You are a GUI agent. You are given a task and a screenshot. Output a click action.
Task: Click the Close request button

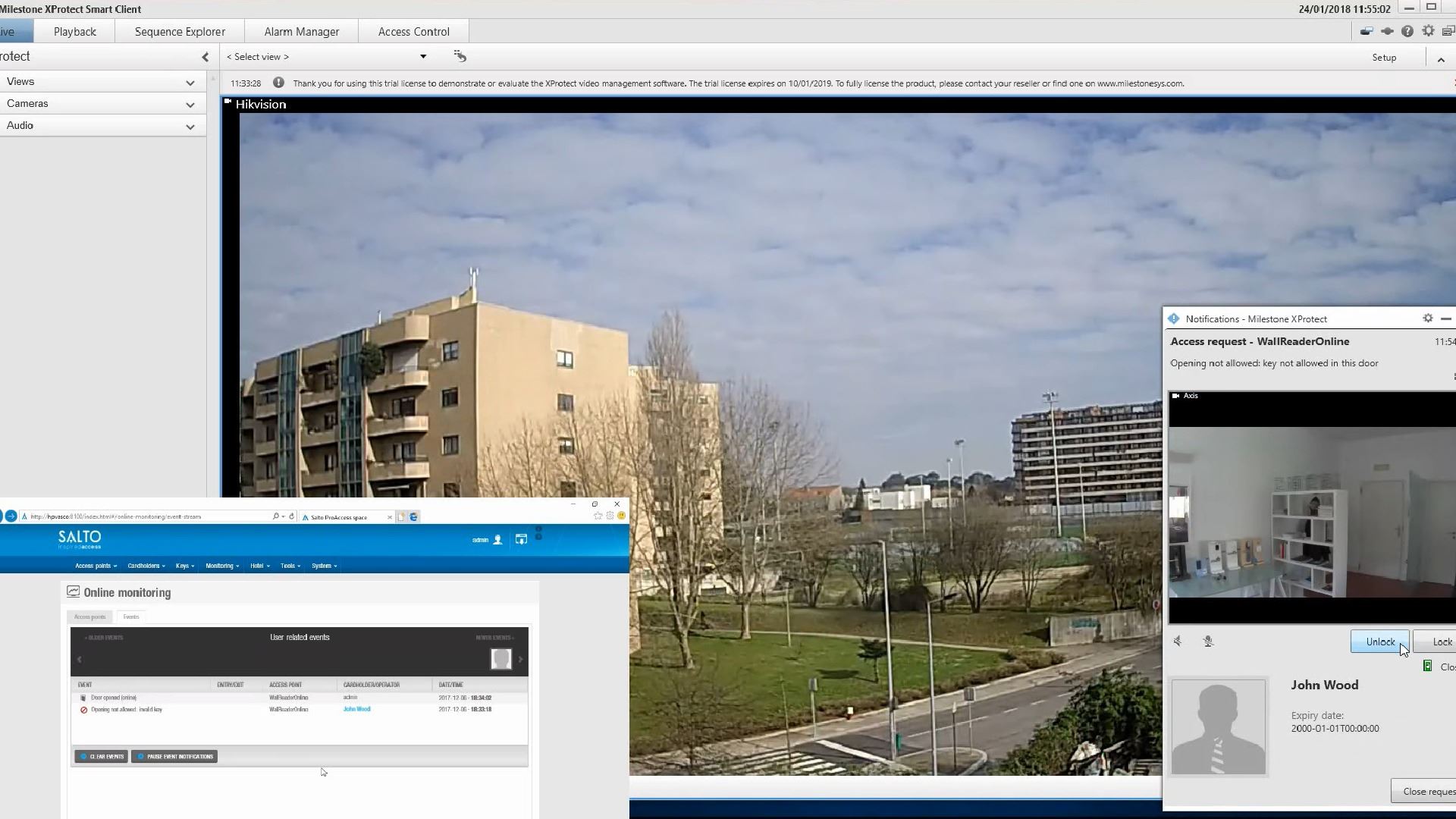point(1424,791)
